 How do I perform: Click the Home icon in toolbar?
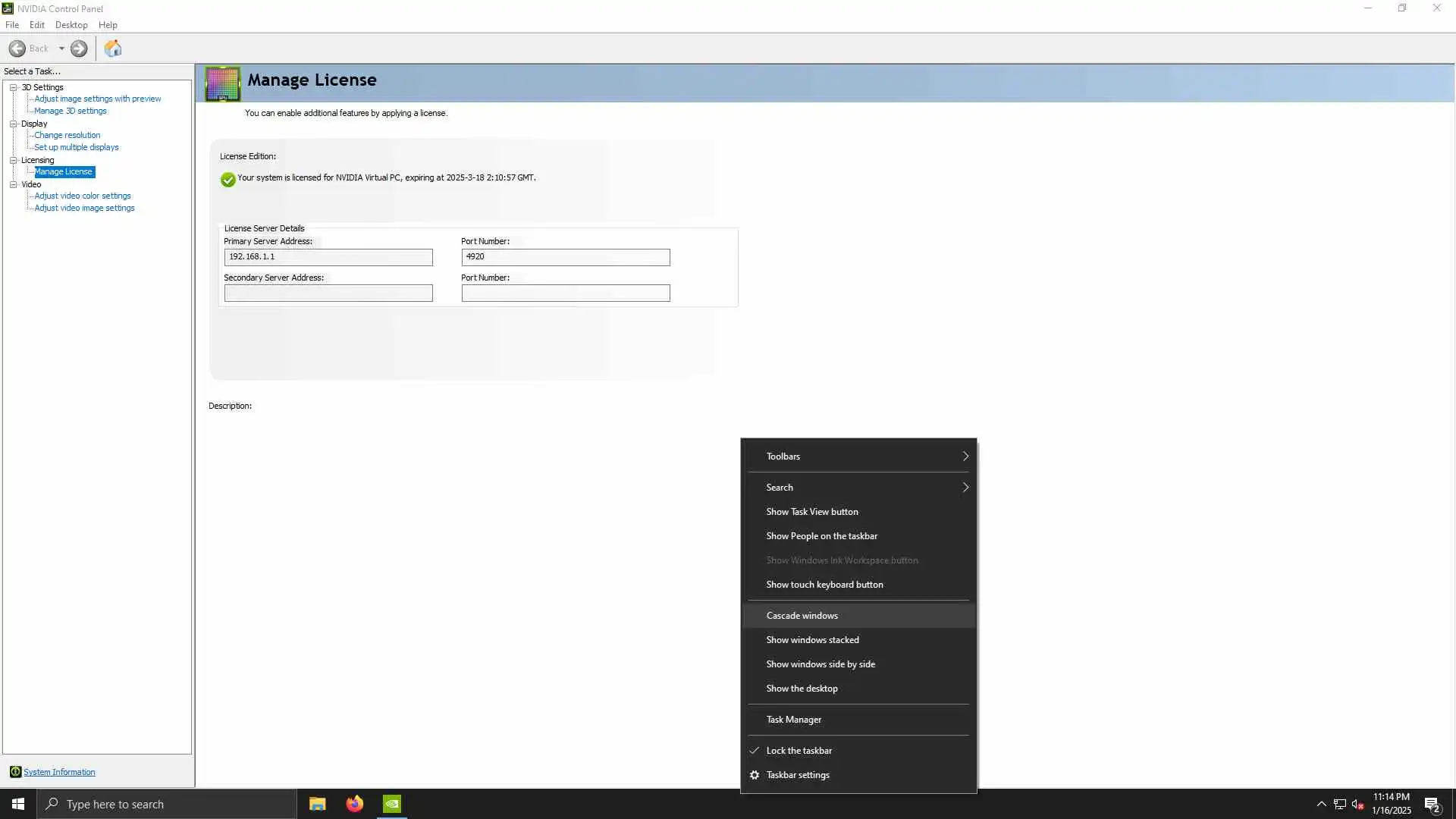tap(113, 49)
